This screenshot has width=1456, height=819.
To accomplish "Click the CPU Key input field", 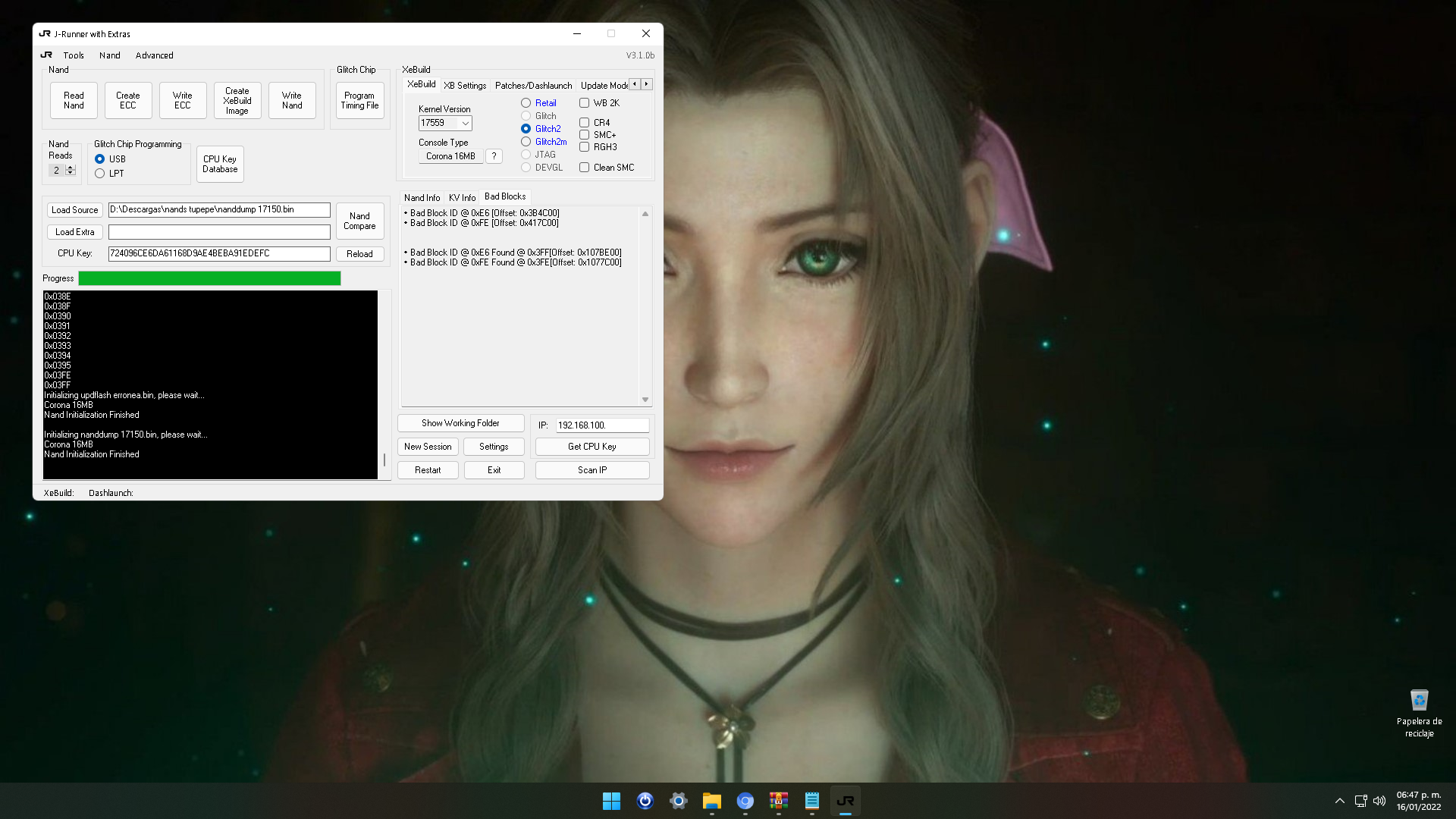I will pyautogui.click(x=219, y=253).
